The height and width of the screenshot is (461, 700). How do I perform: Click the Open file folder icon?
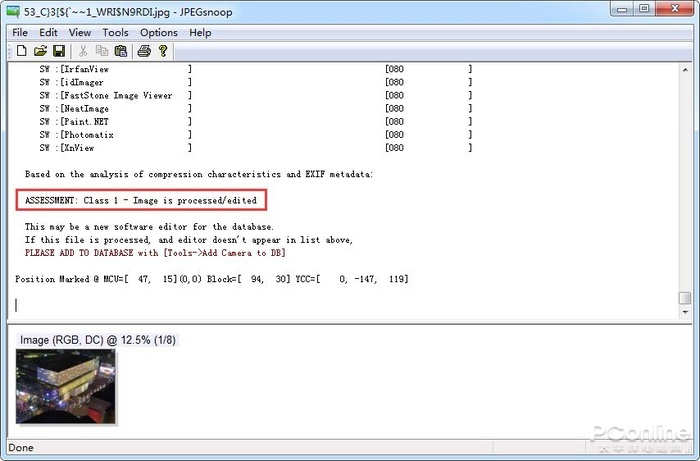[40, 51]
